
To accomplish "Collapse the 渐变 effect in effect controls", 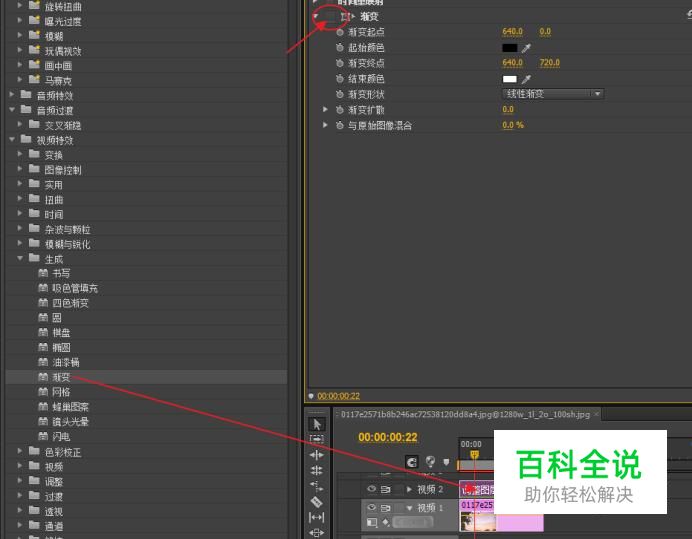I will [316, 16].
